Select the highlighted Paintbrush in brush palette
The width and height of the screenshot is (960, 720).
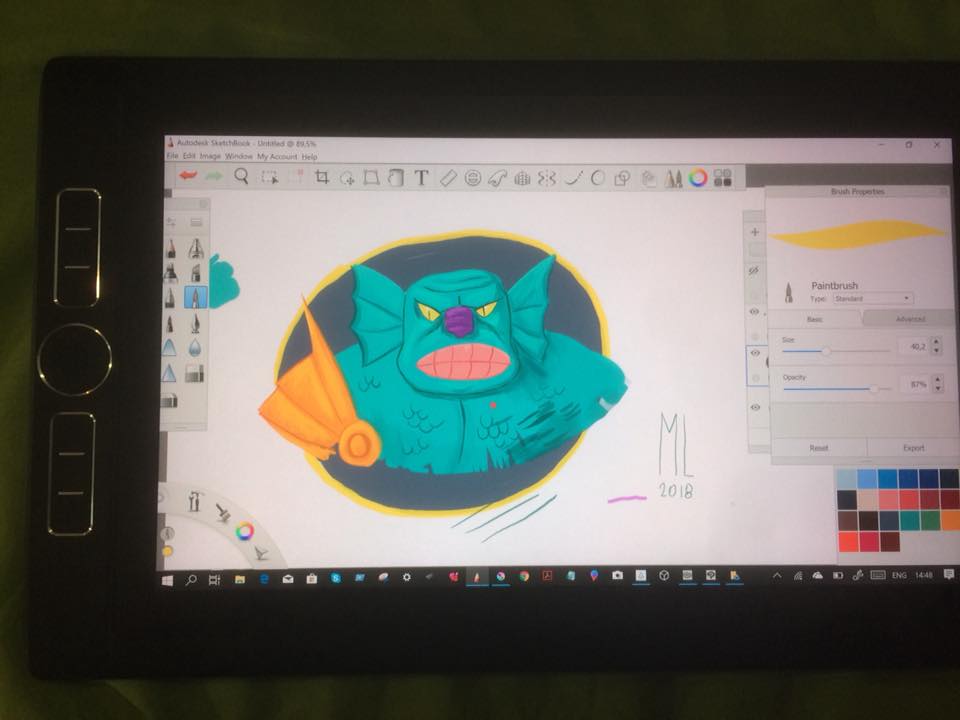point(195,298)
